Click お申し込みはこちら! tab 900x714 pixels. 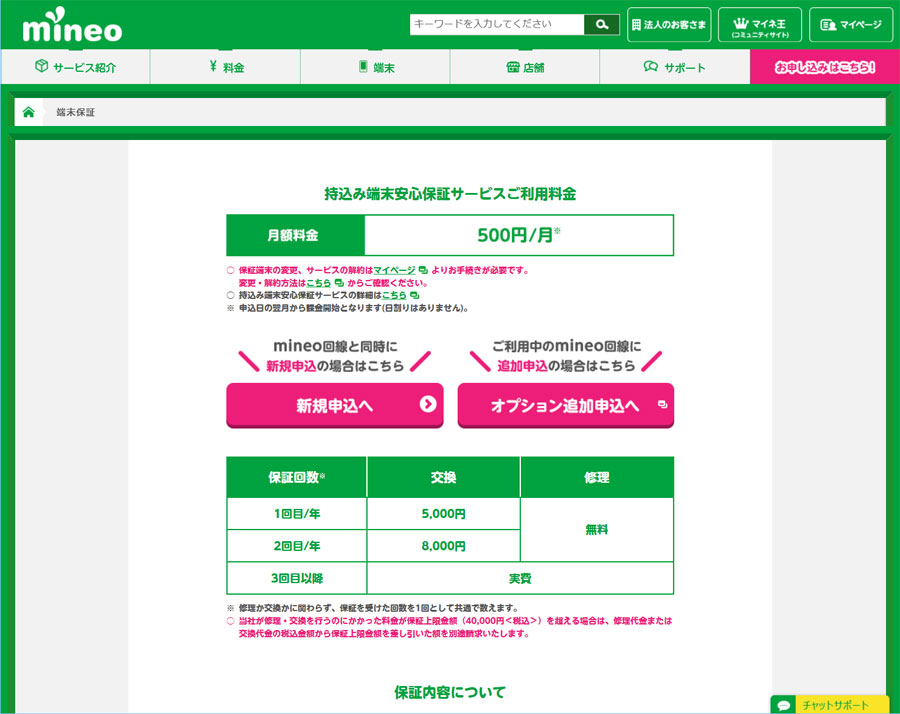point(825,67)
